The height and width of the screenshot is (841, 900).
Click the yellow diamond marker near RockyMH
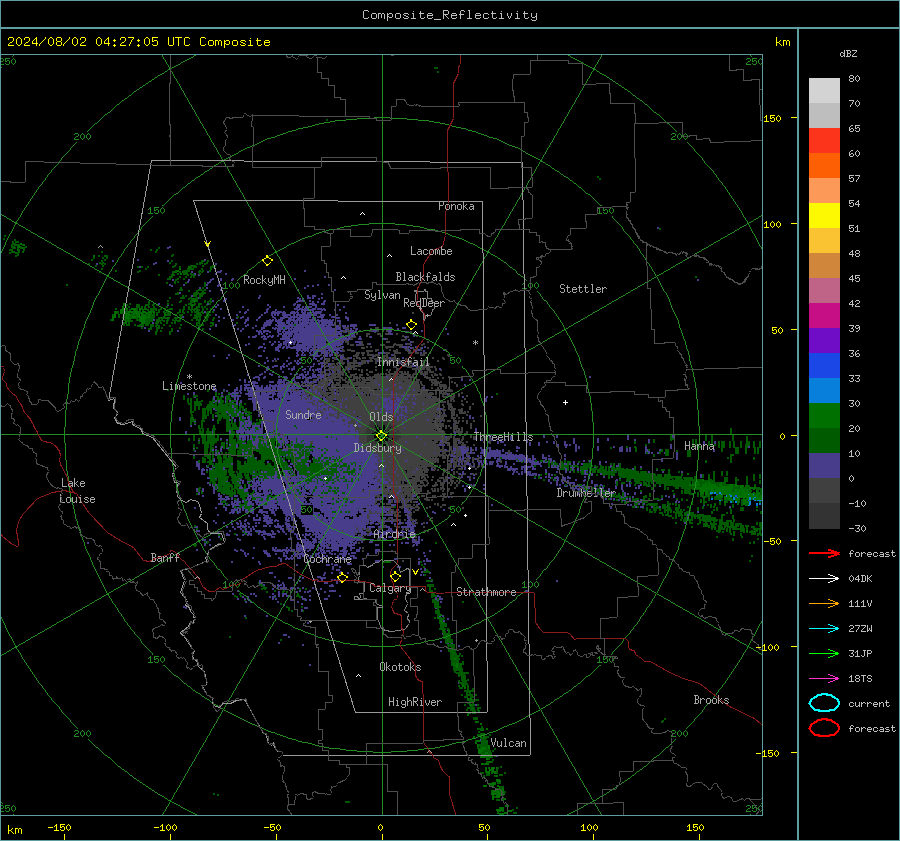coord(267,261)
